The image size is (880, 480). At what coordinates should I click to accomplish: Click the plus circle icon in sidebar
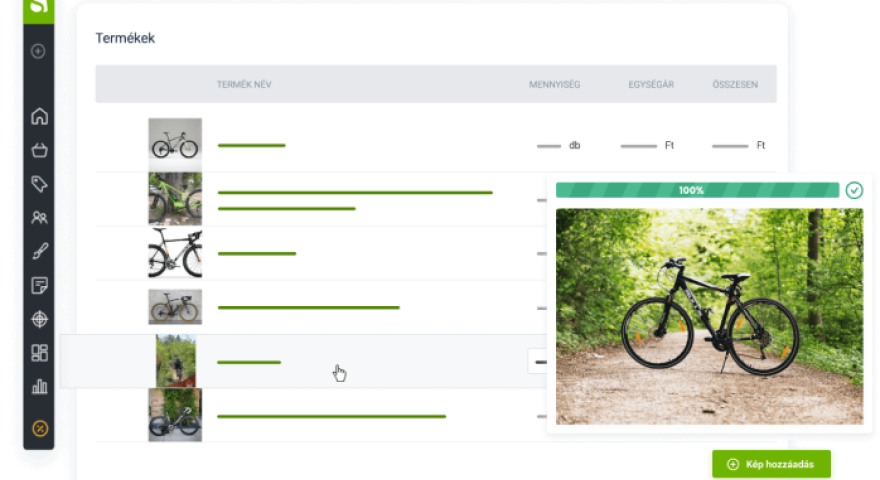38,52
